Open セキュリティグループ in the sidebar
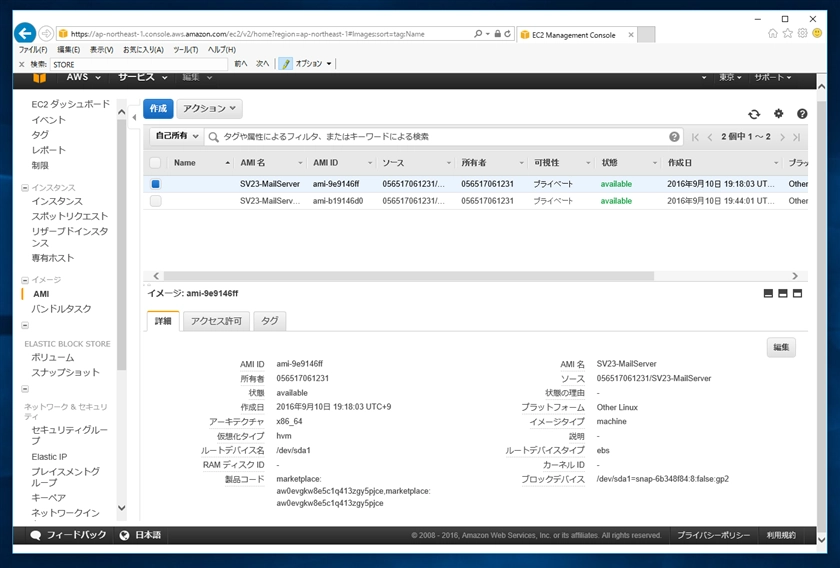 pos(69,435)
